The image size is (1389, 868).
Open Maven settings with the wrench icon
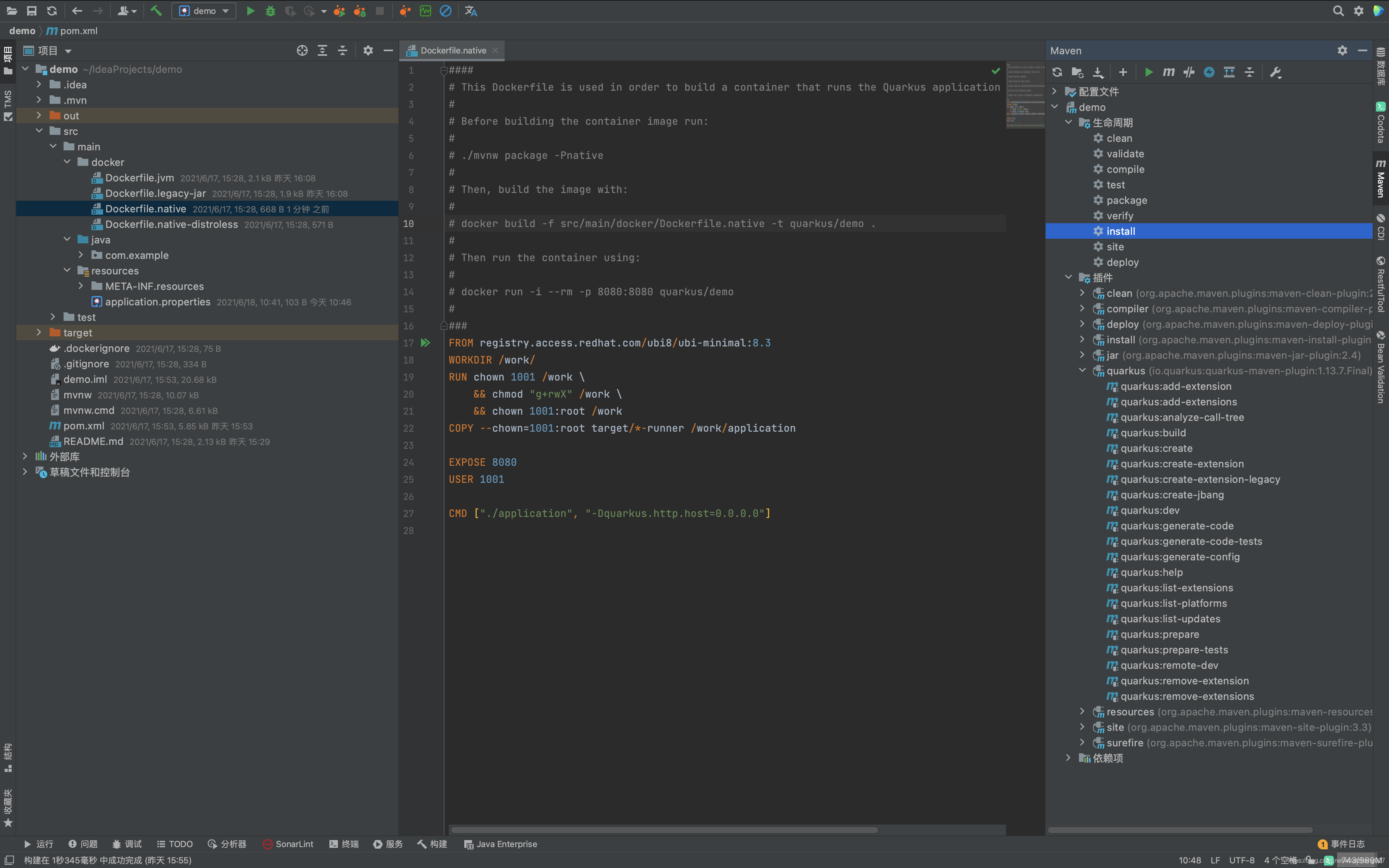pyautogui.click(x=1275, y=72)
